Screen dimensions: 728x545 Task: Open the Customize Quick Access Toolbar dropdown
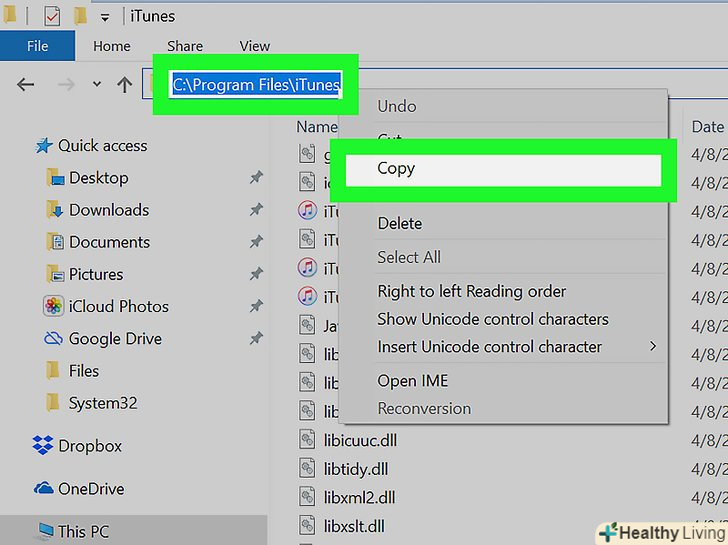point(105,18)
